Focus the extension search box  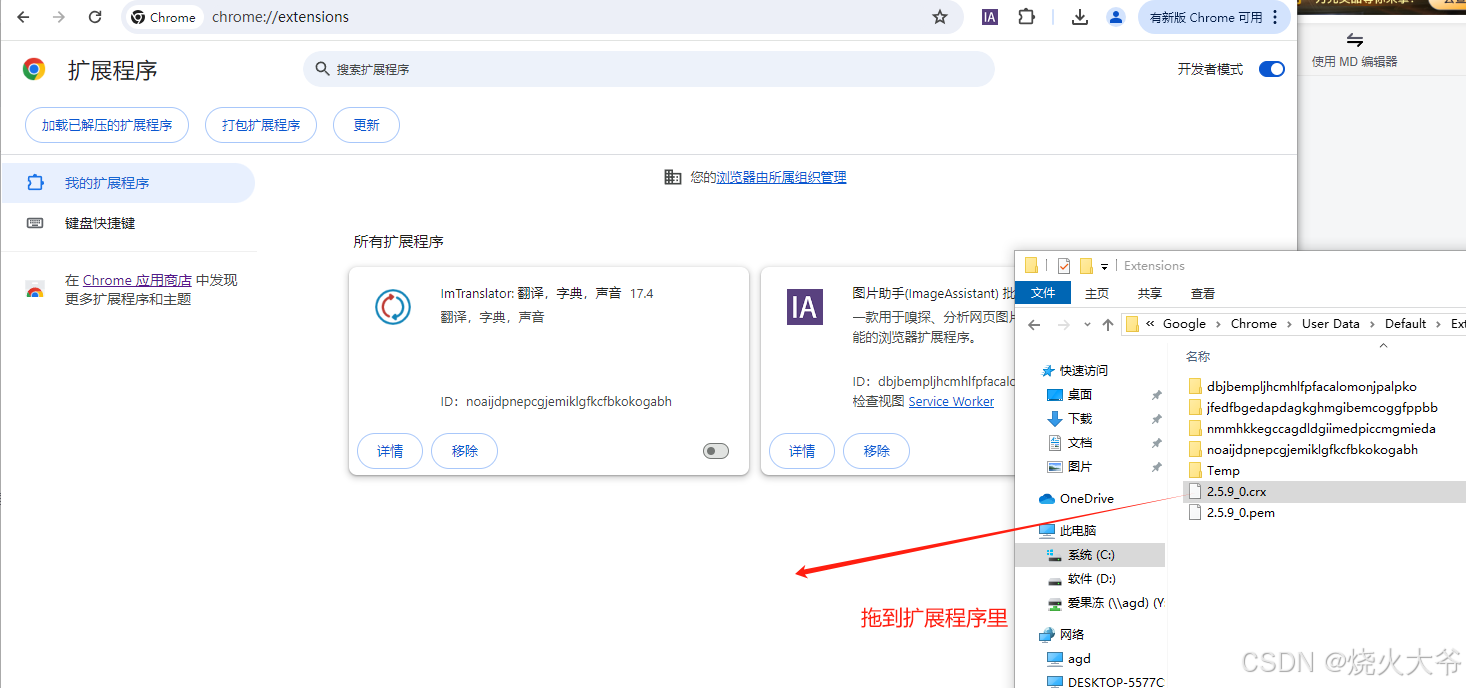coord(649,69)
